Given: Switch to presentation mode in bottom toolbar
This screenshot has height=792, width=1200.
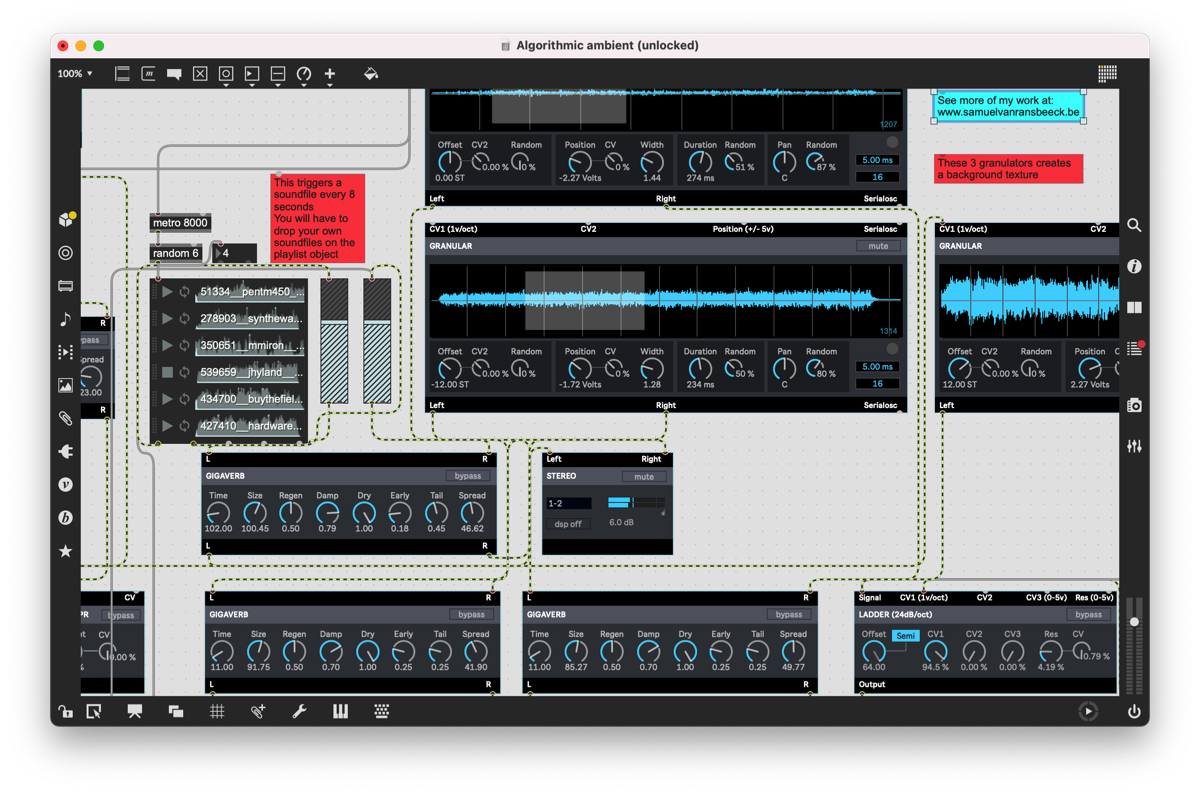Looking at the screenshot, I should pos(135,711).
